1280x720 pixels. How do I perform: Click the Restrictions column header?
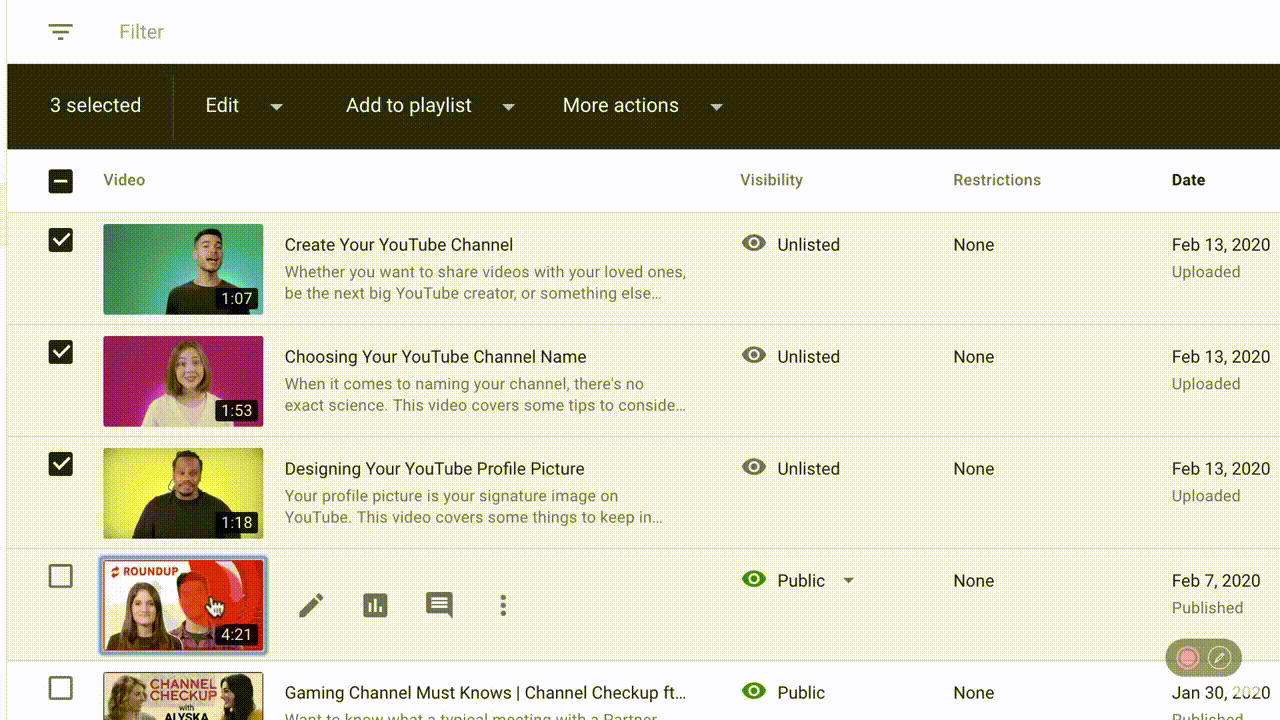point(997,180)
